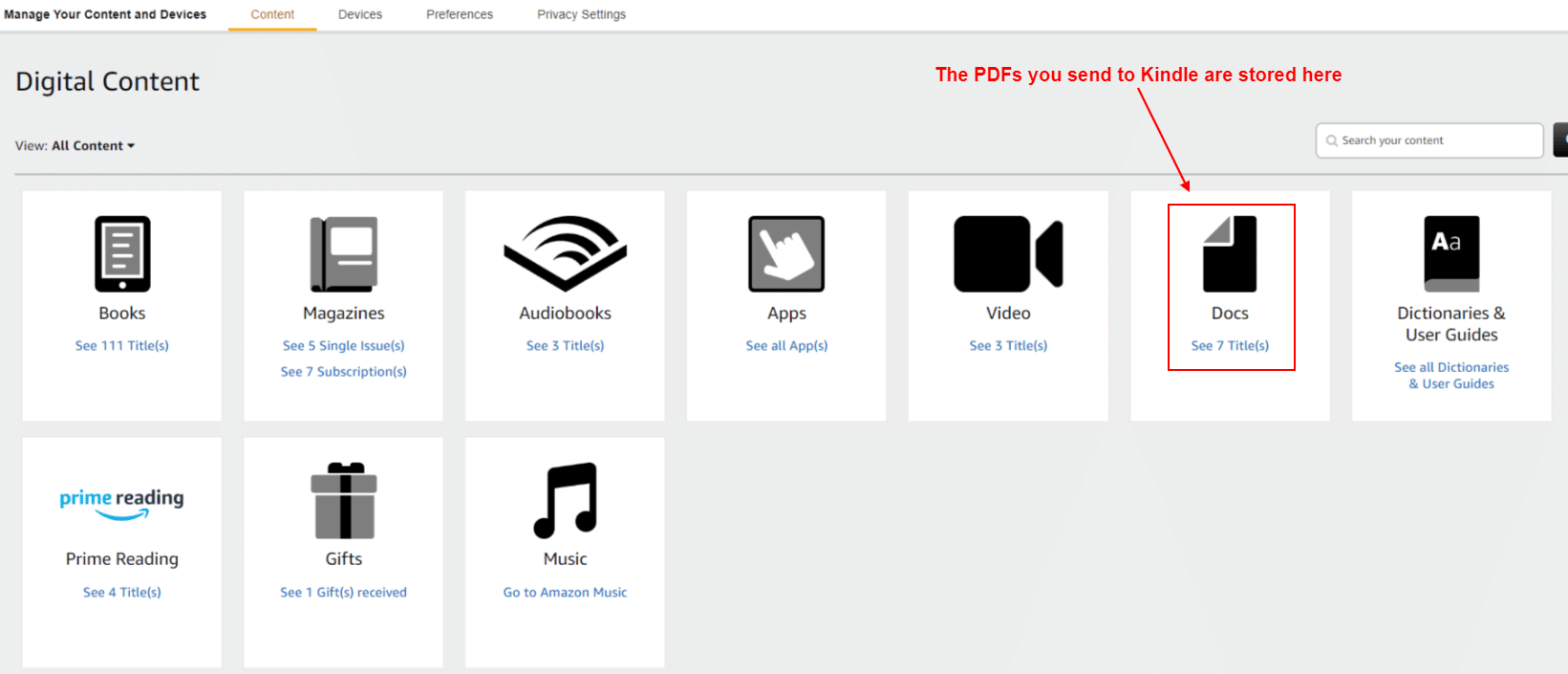Select the Magazines icon
1568x674 pixels.
point(344,253)
